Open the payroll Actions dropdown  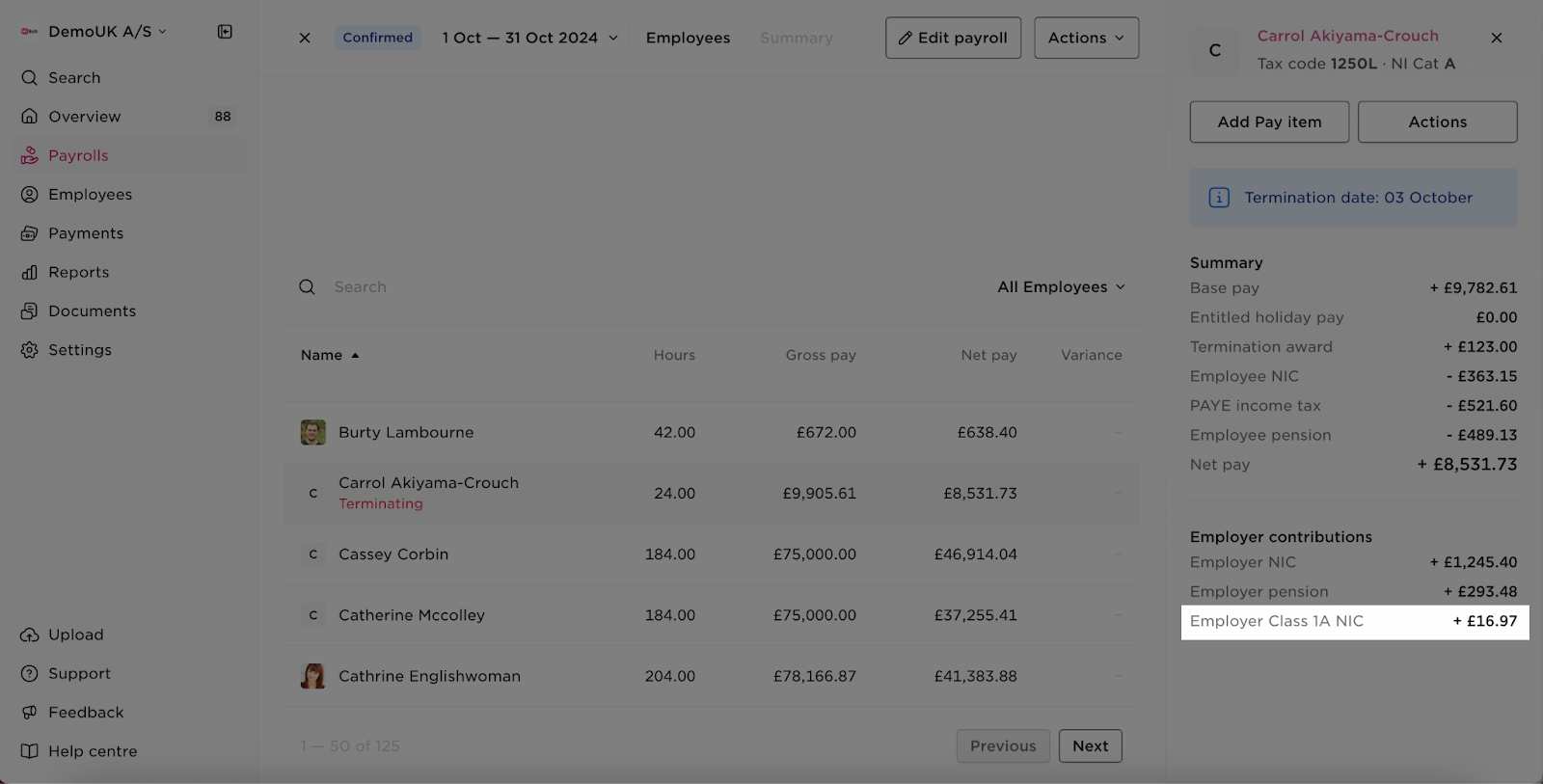[x=1086, y=38]
